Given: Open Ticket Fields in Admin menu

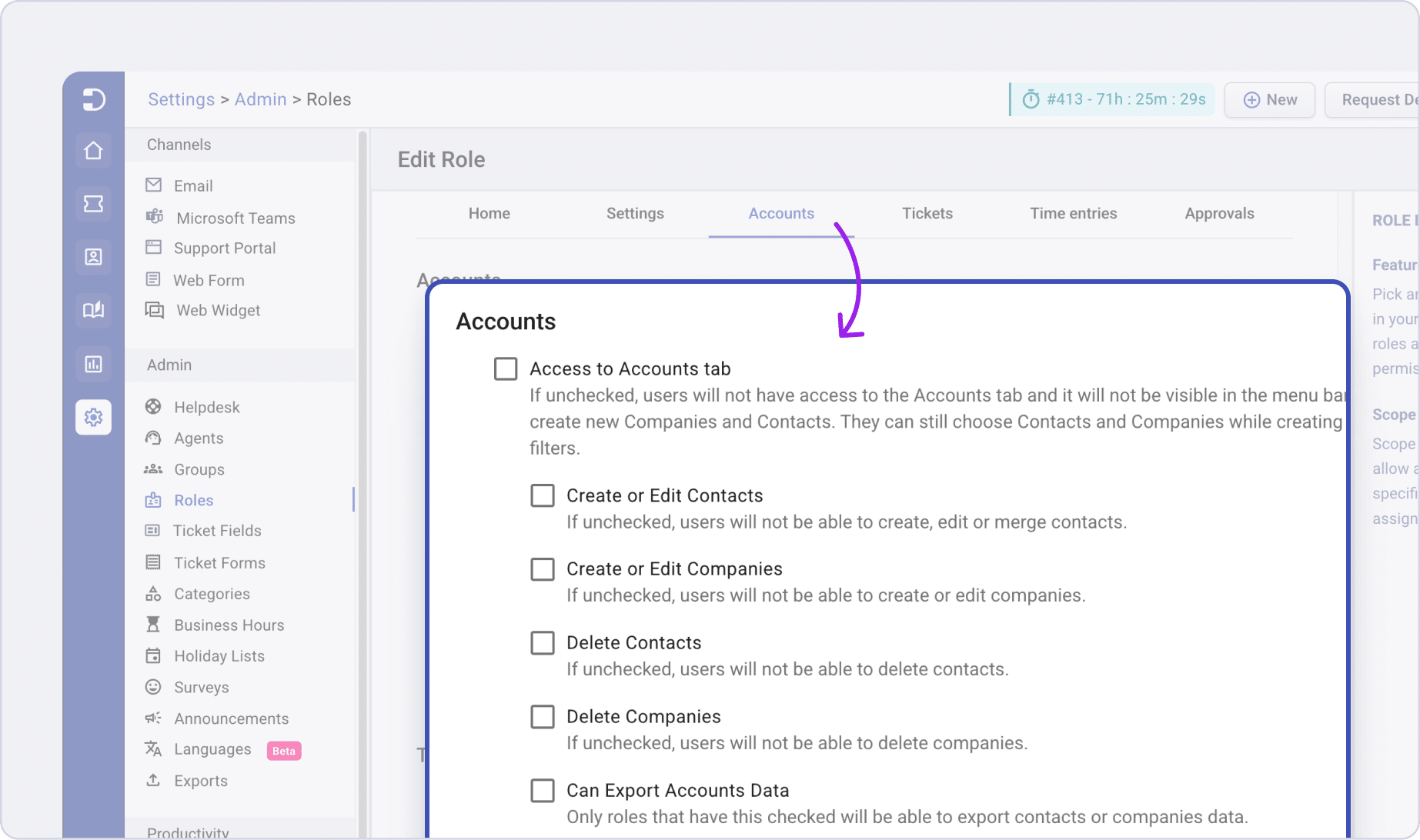Looking at the screenshot, I should [217, 531].
